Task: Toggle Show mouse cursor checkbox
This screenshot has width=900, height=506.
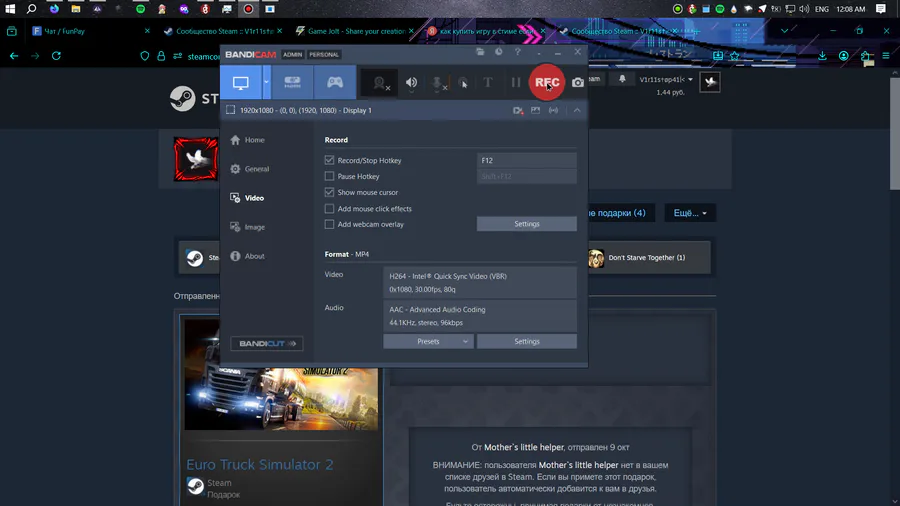Action: (x=329, y=192)
